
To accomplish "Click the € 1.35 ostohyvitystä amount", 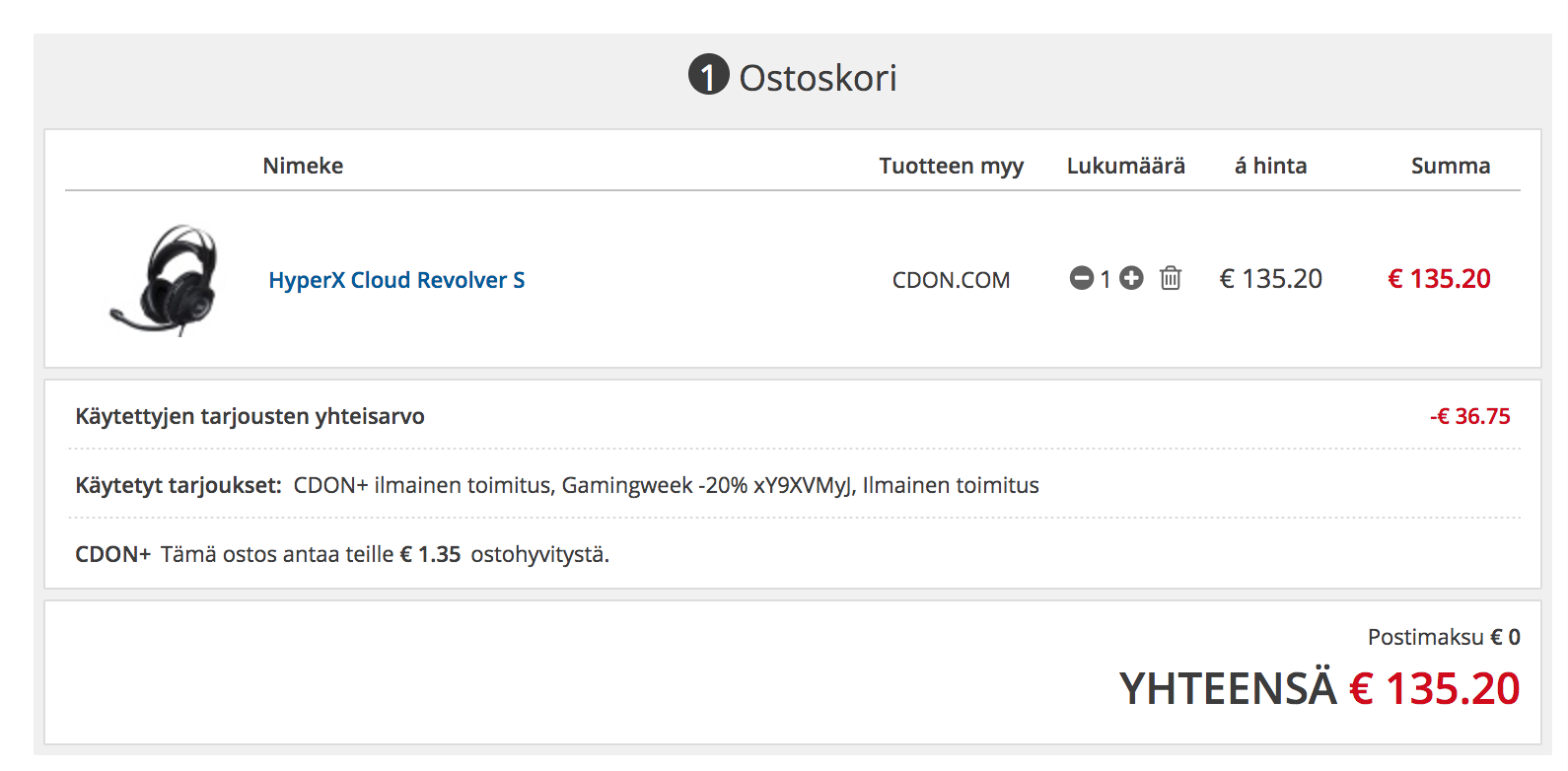I will [430, 554].
